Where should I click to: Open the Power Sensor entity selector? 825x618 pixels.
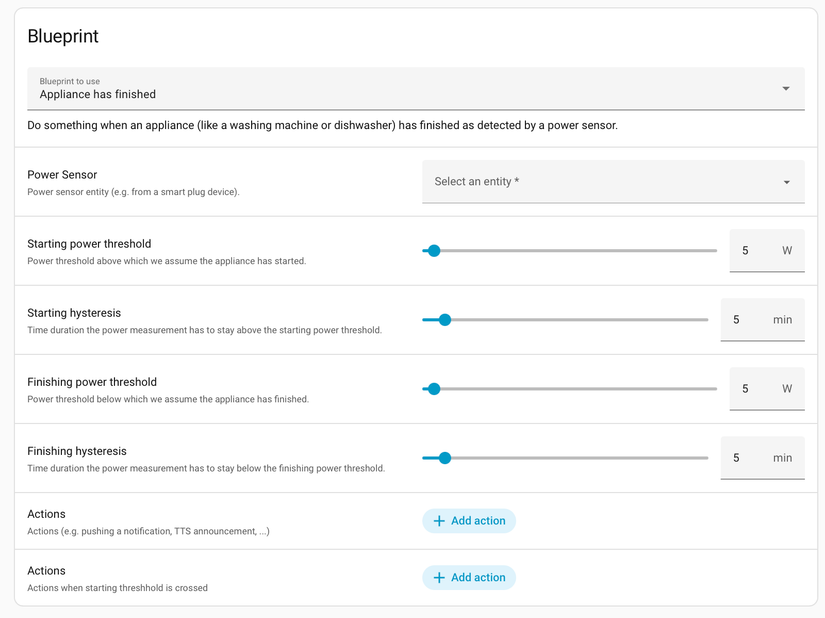[x=600, y=181]
